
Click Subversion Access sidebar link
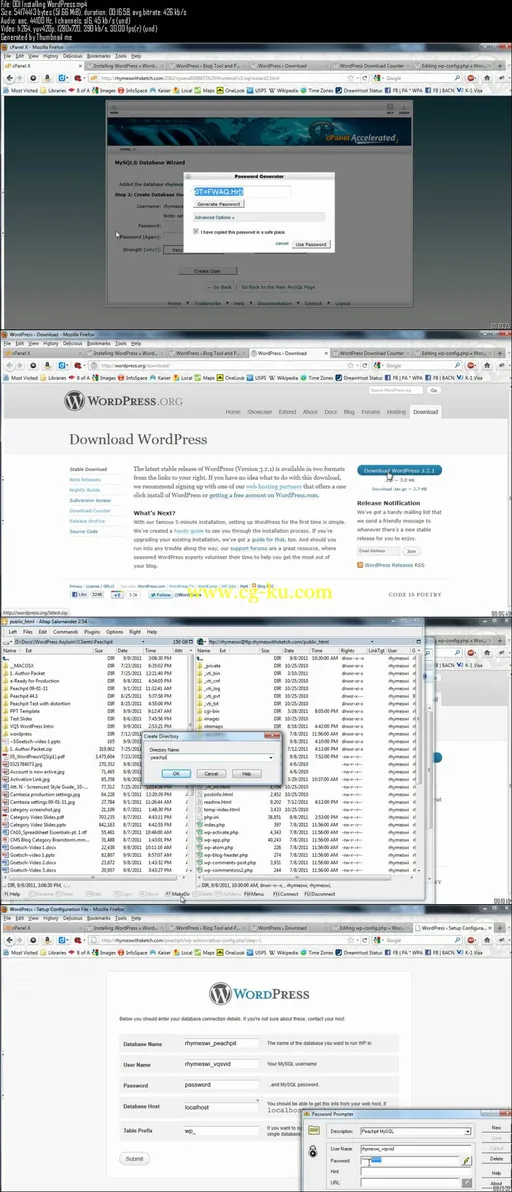tap(90, 500)
